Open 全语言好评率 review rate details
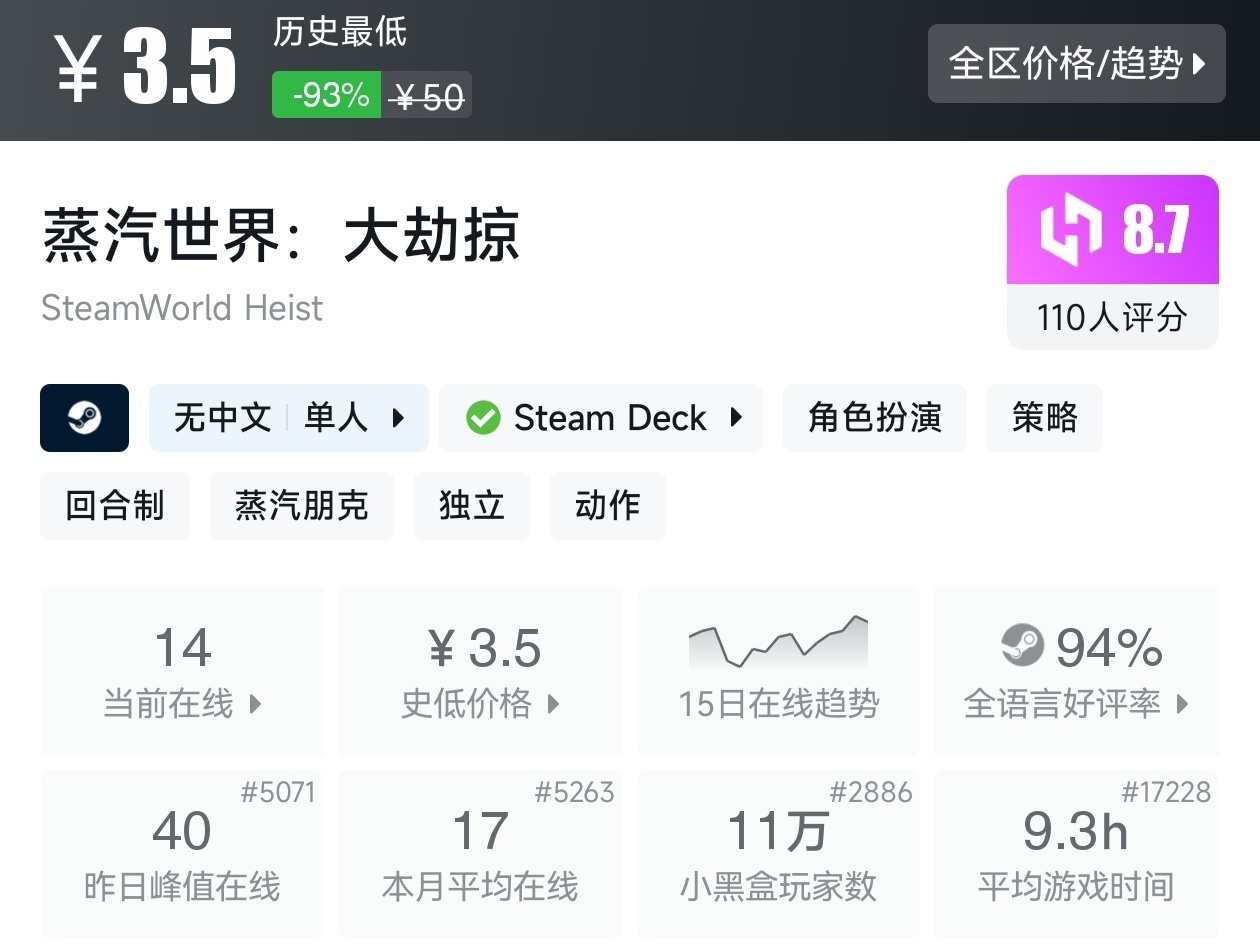This screenshot has height=951, width=1260. [1076, 671]
